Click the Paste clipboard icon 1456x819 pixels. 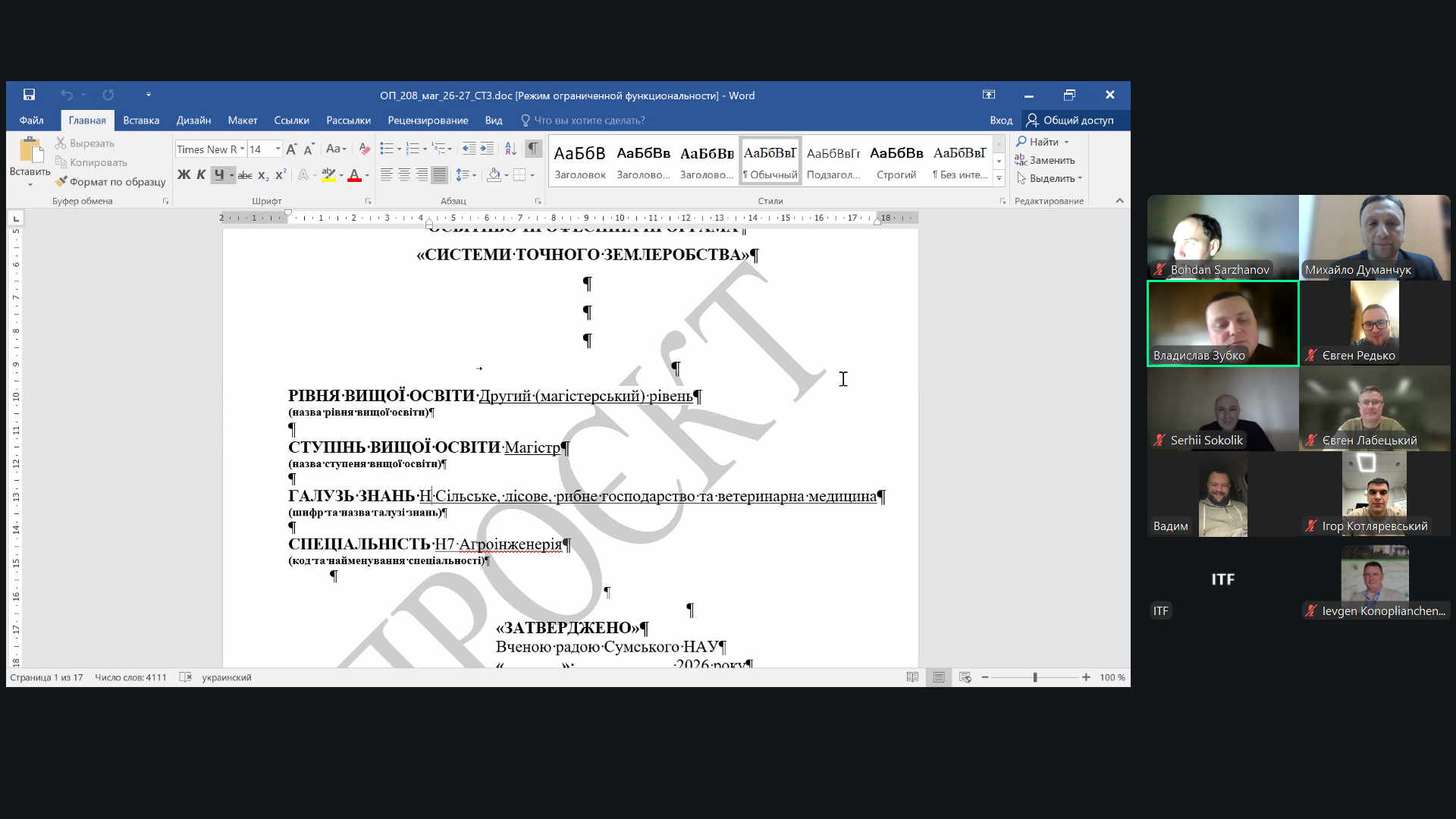coord(30,151)
